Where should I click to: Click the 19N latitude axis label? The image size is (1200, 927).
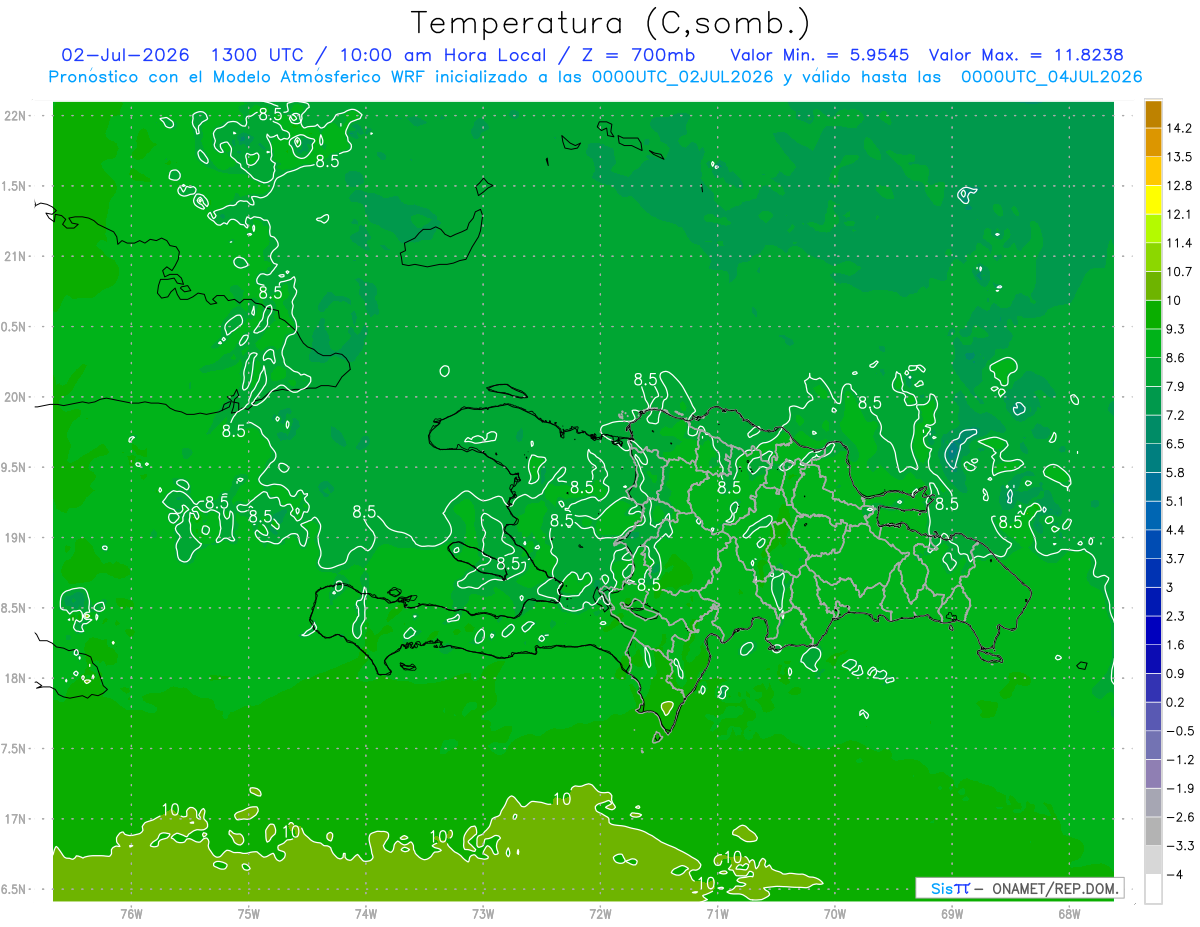tap(16, 538)
